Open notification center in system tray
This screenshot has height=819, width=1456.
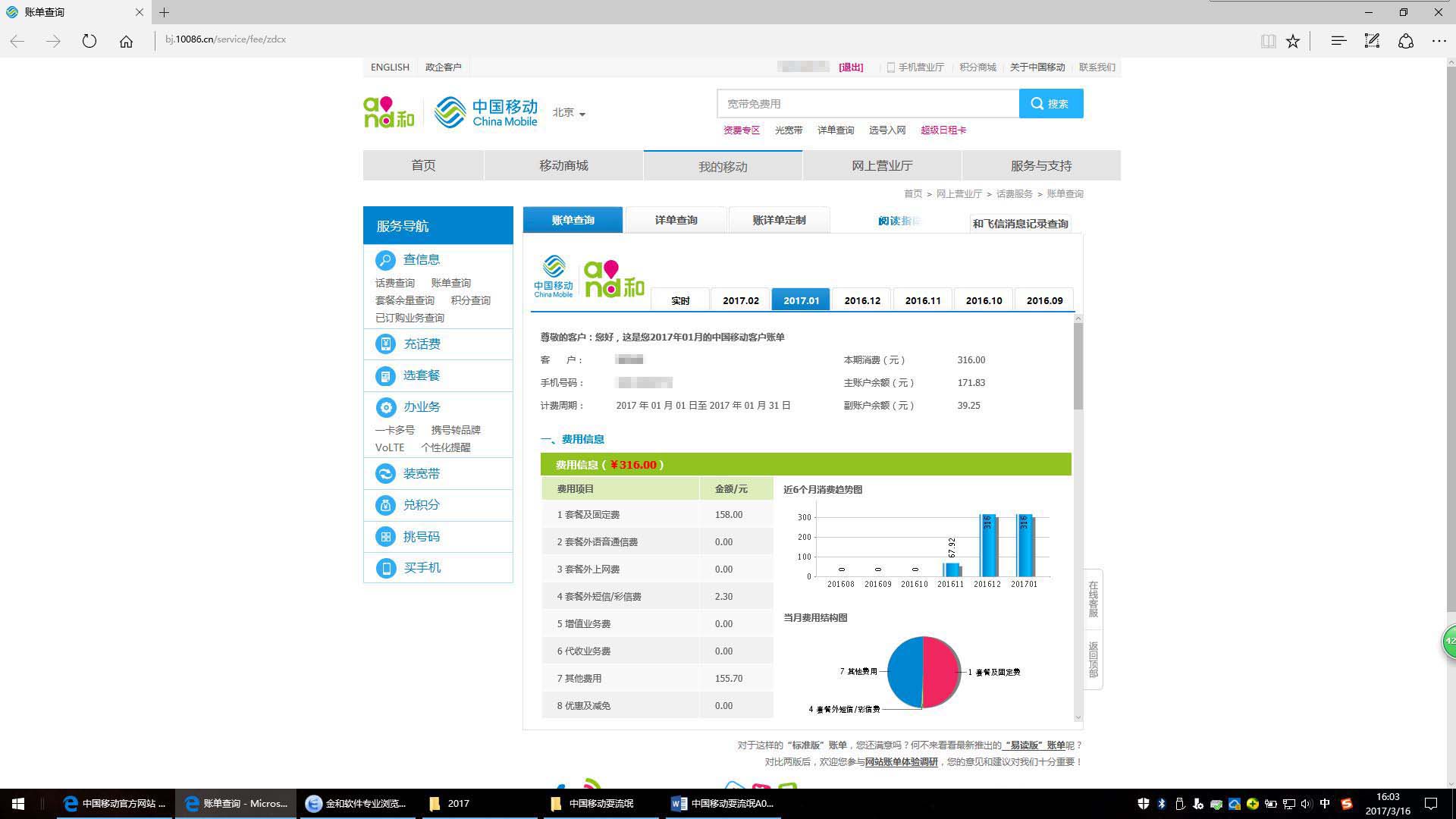1431,804
